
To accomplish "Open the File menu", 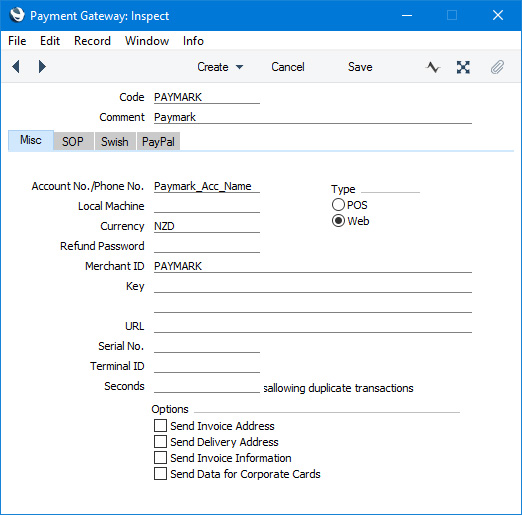I will [17, 41].
